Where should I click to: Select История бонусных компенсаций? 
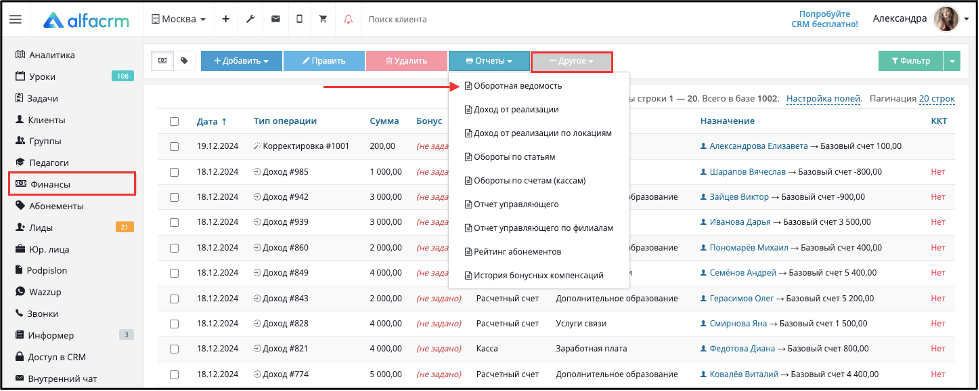(534, 275)
